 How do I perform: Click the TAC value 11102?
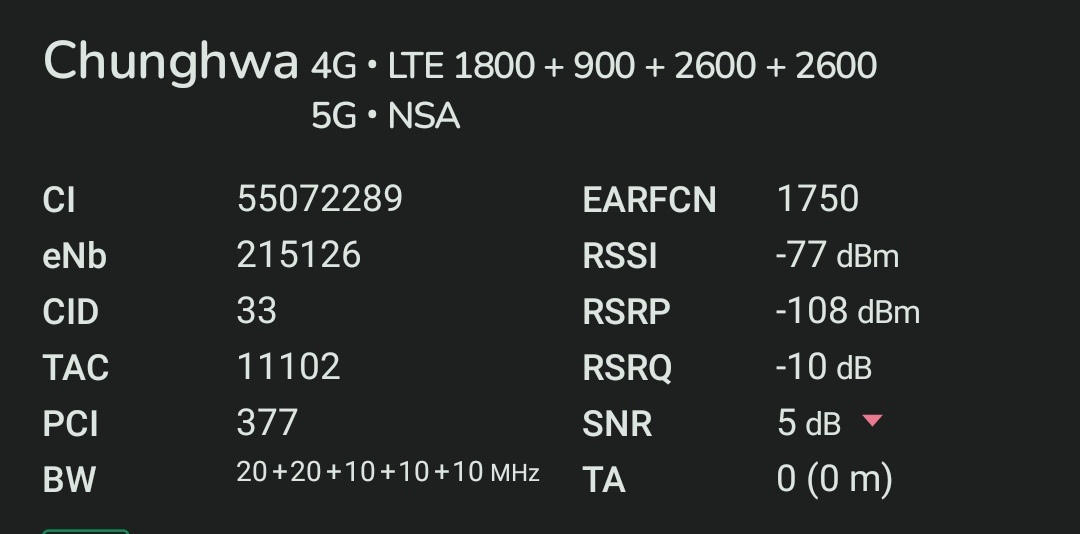(288, 367)
